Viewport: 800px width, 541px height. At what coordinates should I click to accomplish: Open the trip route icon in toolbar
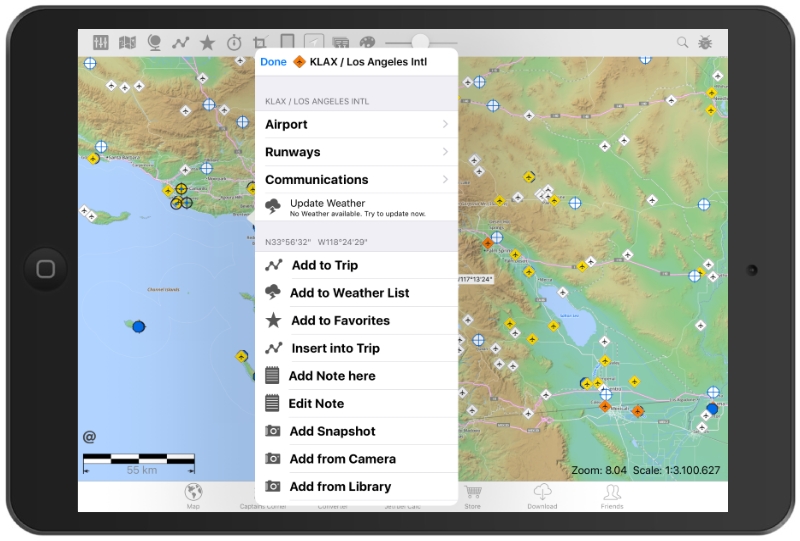point(181,43)
